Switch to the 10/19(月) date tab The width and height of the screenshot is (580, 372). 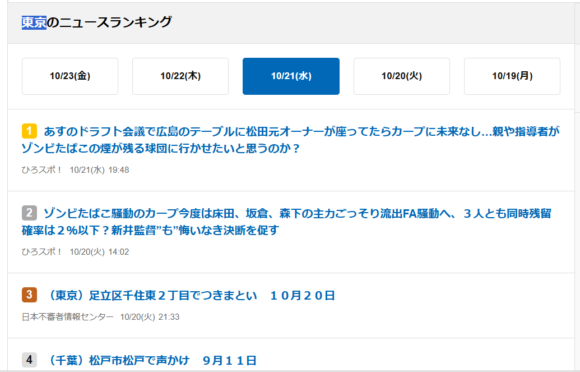(x=512, y=76)
